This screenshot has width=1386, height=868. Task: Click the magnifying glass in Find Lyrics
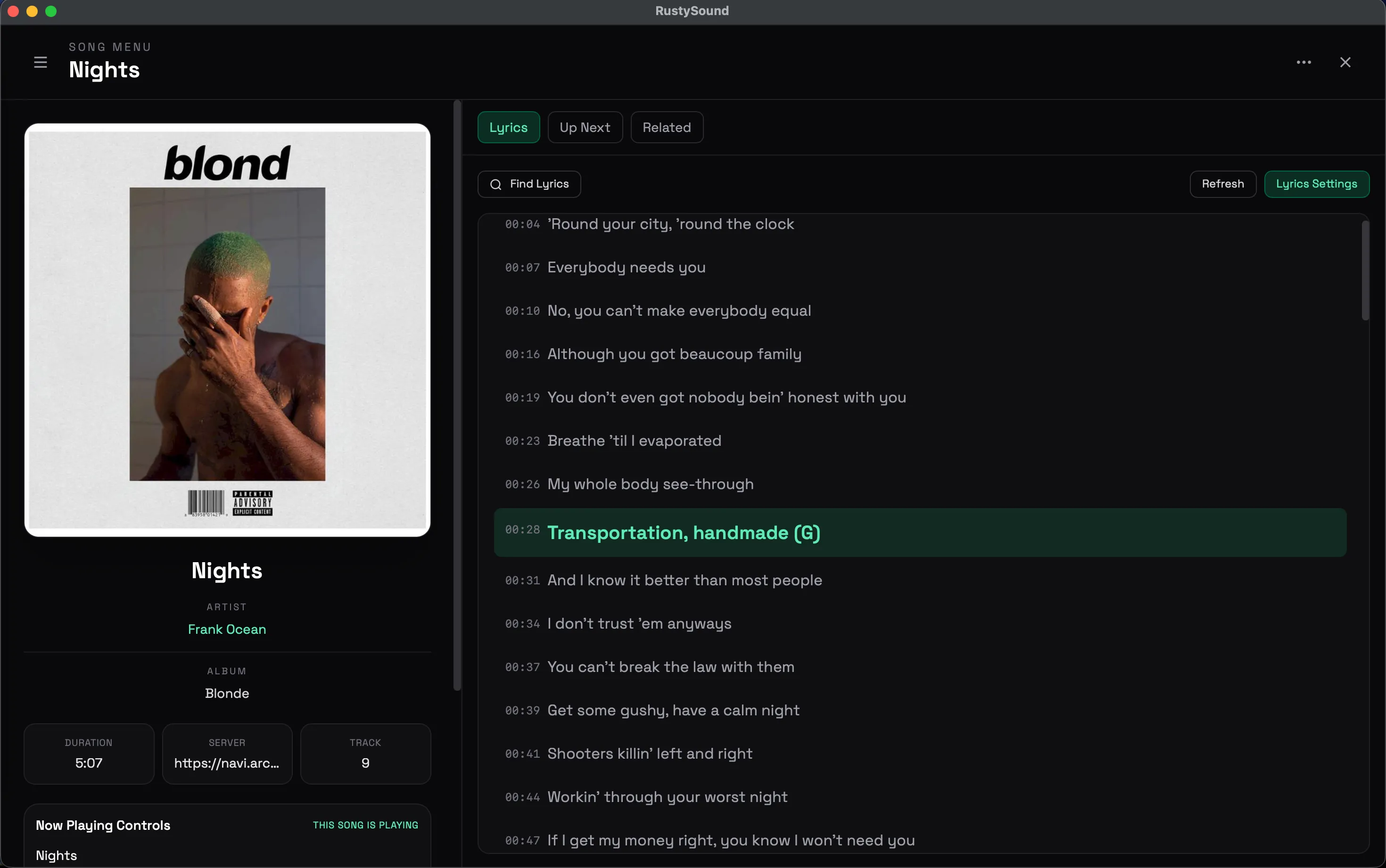(x=495, y=184)
